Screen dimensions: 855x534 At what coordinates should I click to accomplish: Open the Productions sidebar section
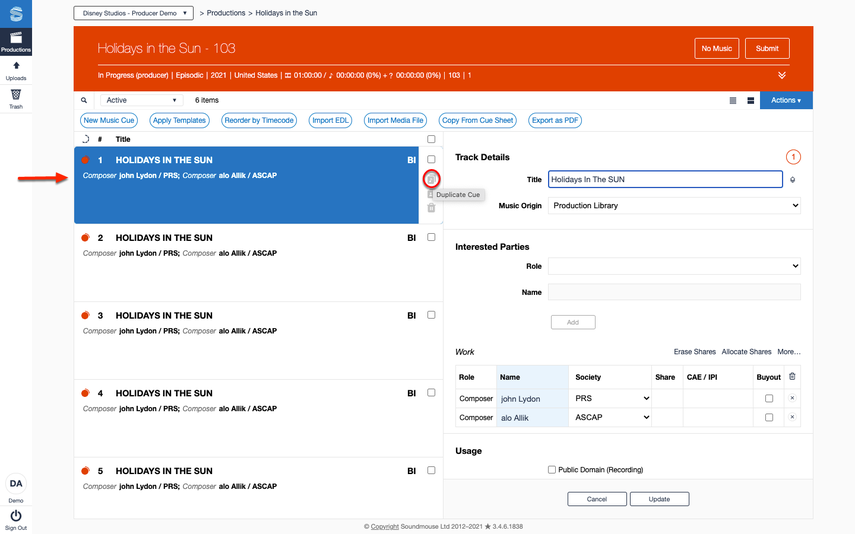16,41
